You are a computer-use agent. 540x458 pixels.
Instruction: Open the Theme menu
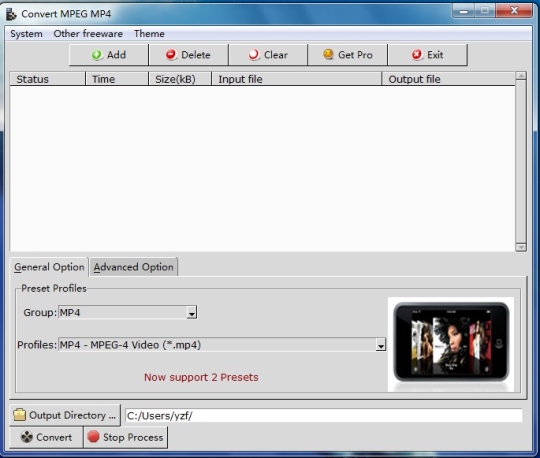pos(149,34)
